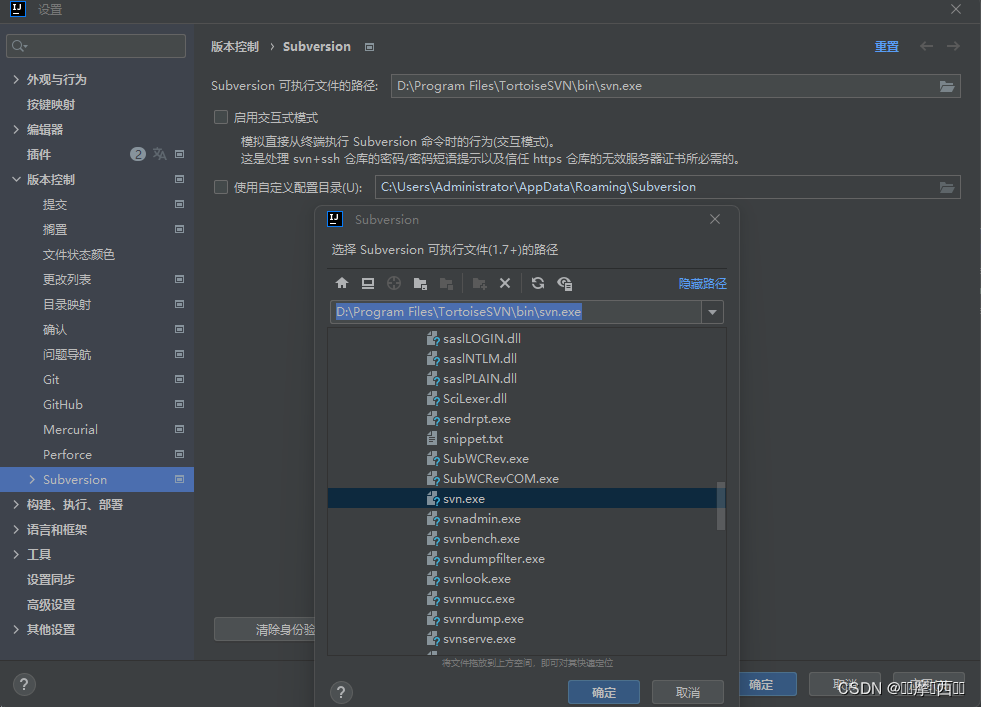Click the delete X icon in chooser toolbar
The image size is (981, 707).
(x=505, y=283)
